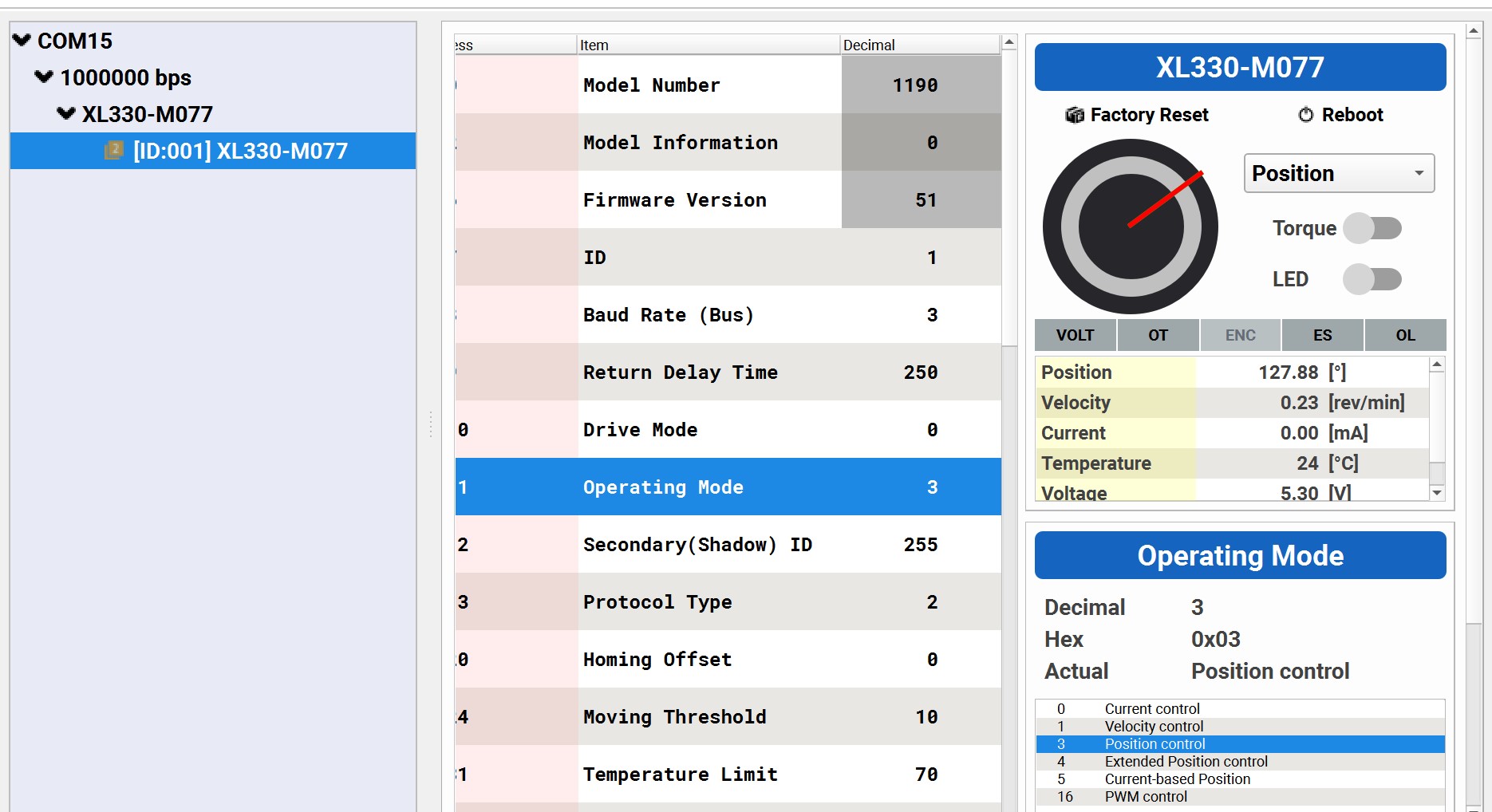Click the Item column header

[709, 45]
